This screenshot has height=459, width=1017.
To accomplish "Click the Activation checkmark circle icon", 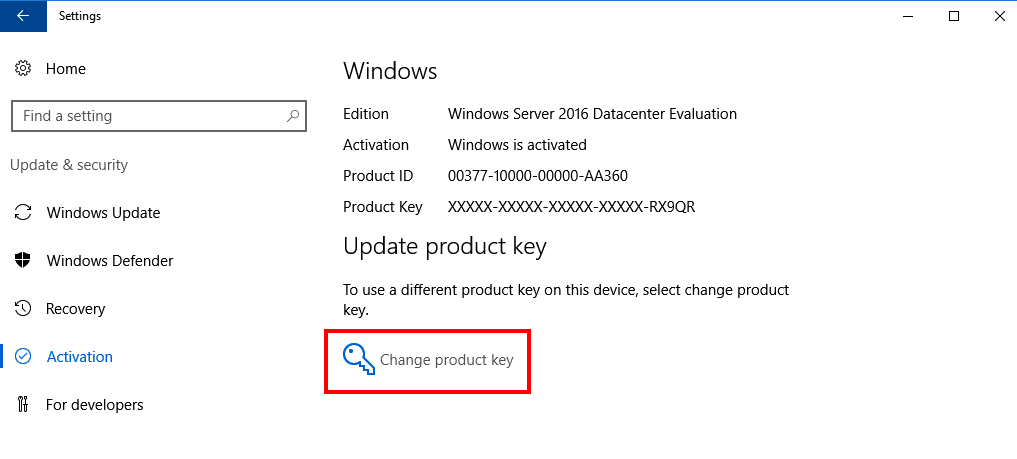I will (23, 357).
